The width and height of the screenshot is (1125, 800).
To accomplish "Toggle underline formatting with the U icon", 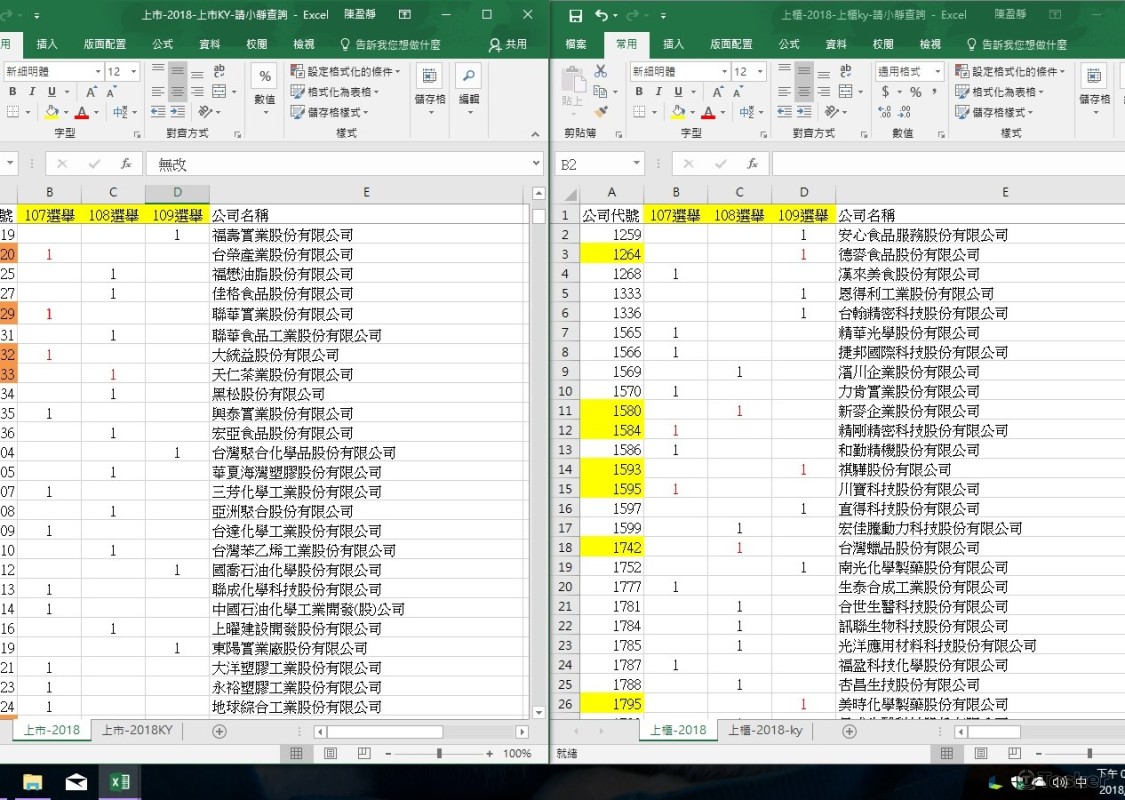I will click(676, 91).
